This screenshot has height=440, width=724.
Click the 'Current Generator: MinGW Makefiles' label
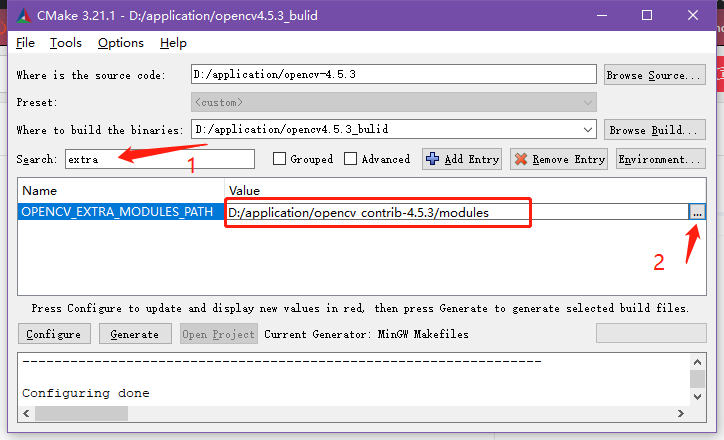(x=366, y=334)
